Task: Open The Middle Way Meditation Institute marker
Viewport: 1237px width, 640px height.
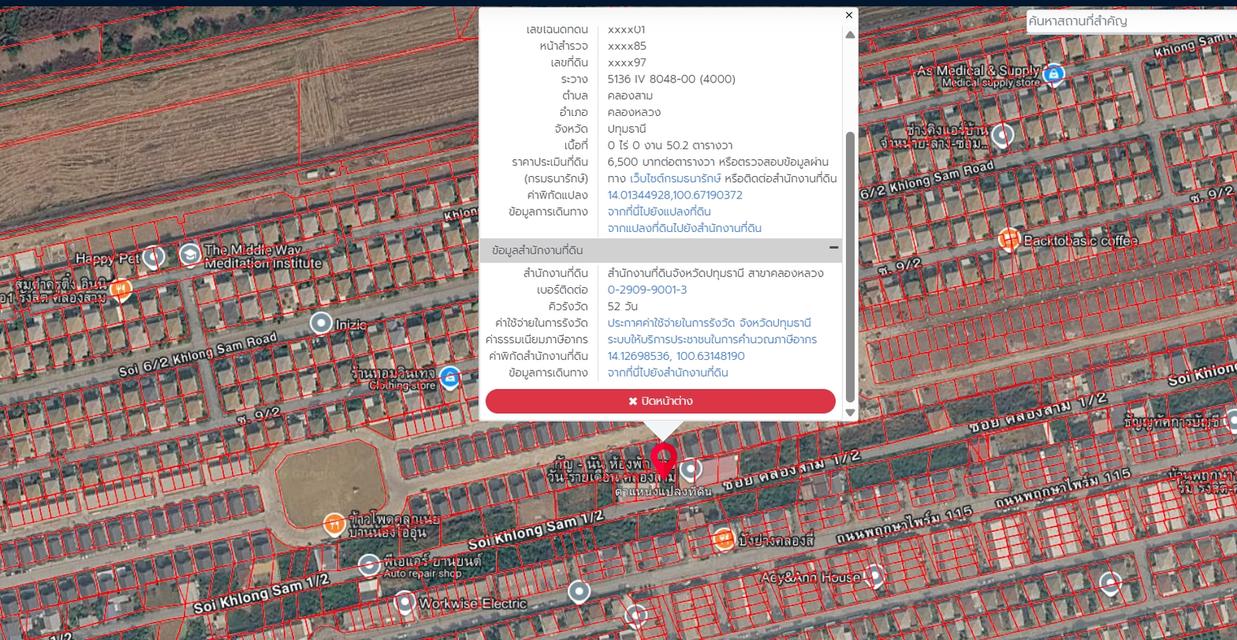Action: pos(189,255)
